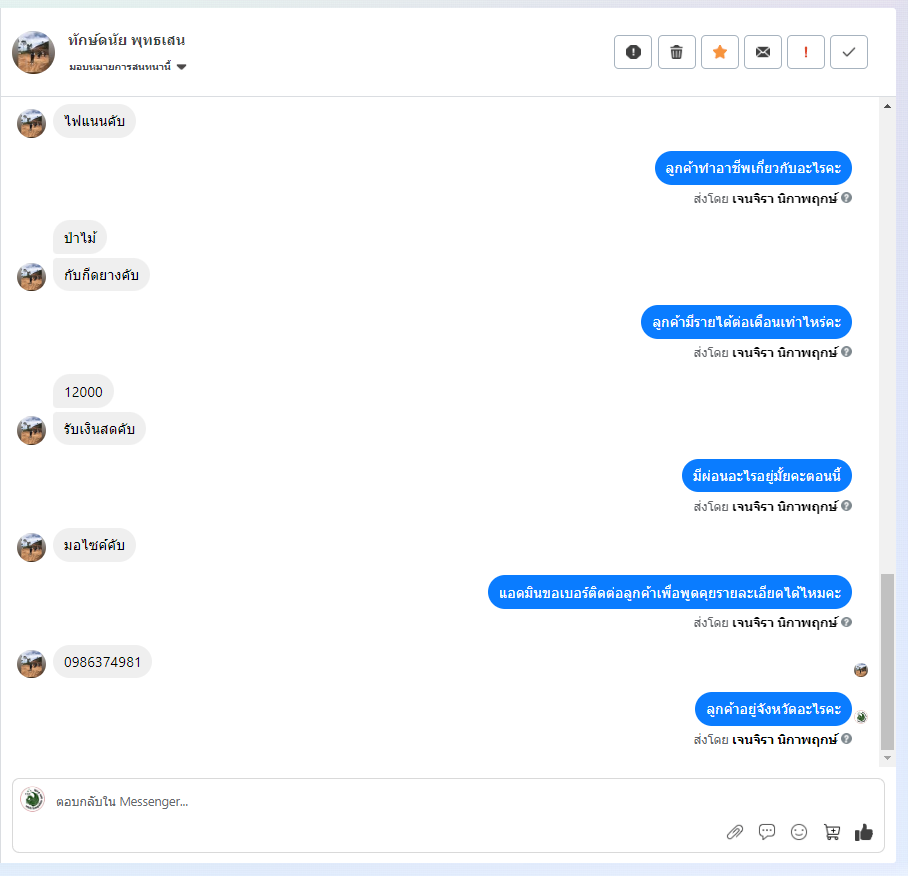Toggle the red exclamation priority flag
Image resolution: width=908 pixels, height=876 pixels.
[806, 52]
